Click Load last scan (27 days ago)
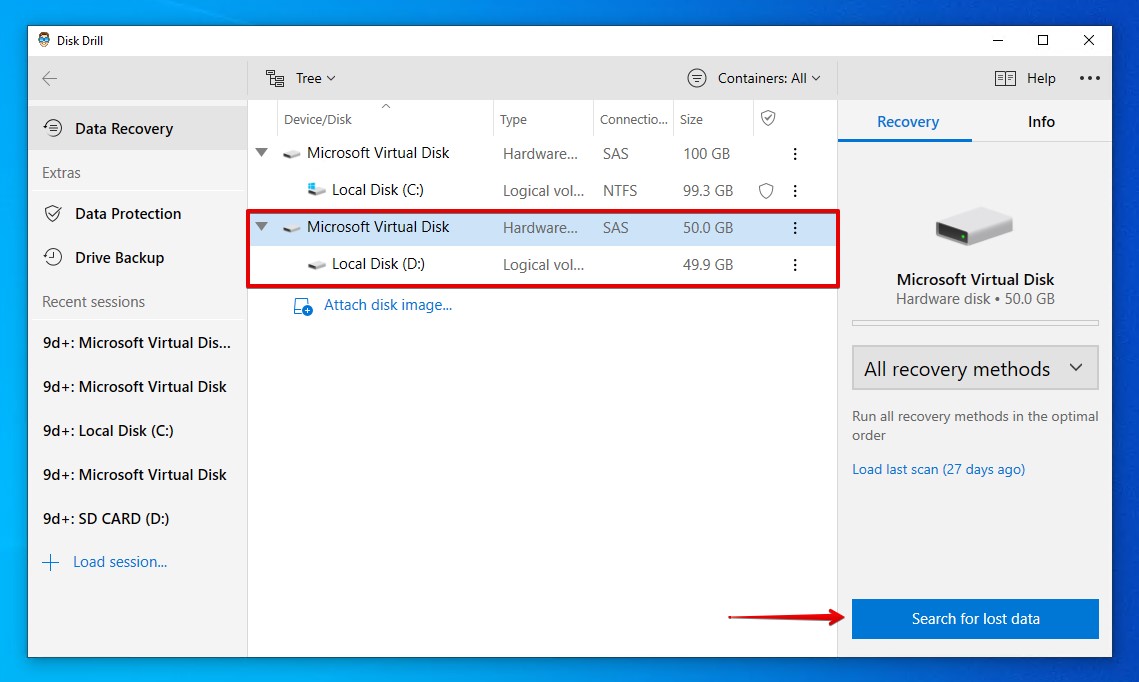Image resolution: width=1139 pixels, height=682 pixels. point(939,469)
